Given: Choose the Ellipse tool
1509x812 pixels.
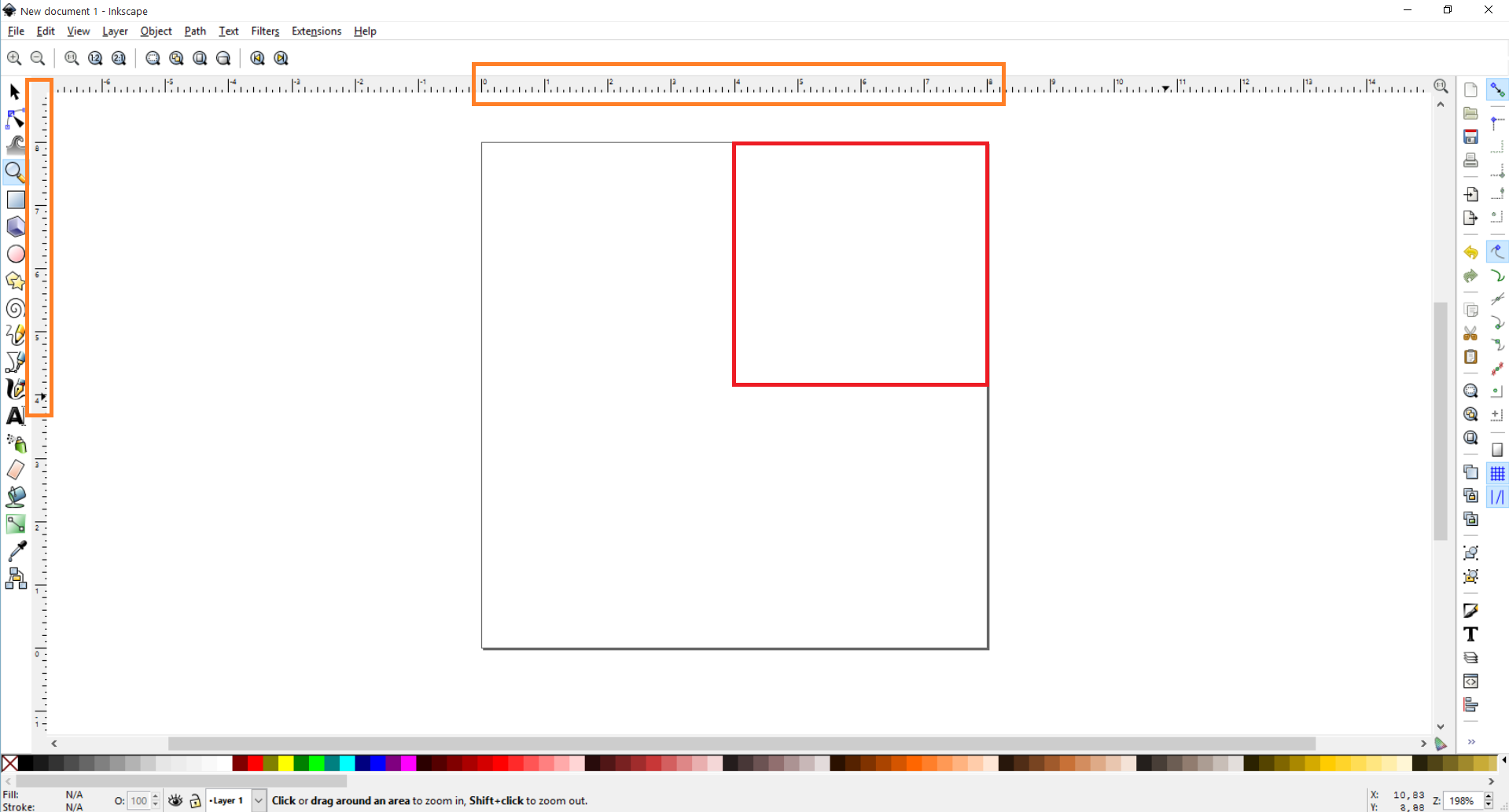Looking at the screenshot, I should coord(14,253).
